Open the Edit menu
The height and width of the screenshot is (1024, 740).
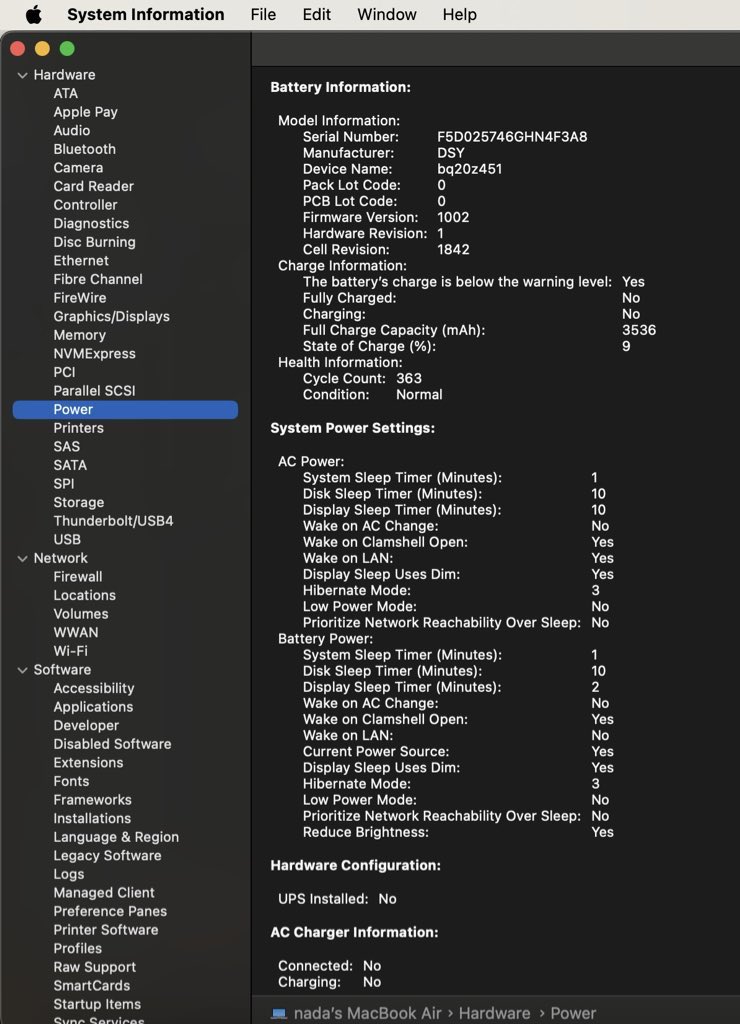click(317, 14)
